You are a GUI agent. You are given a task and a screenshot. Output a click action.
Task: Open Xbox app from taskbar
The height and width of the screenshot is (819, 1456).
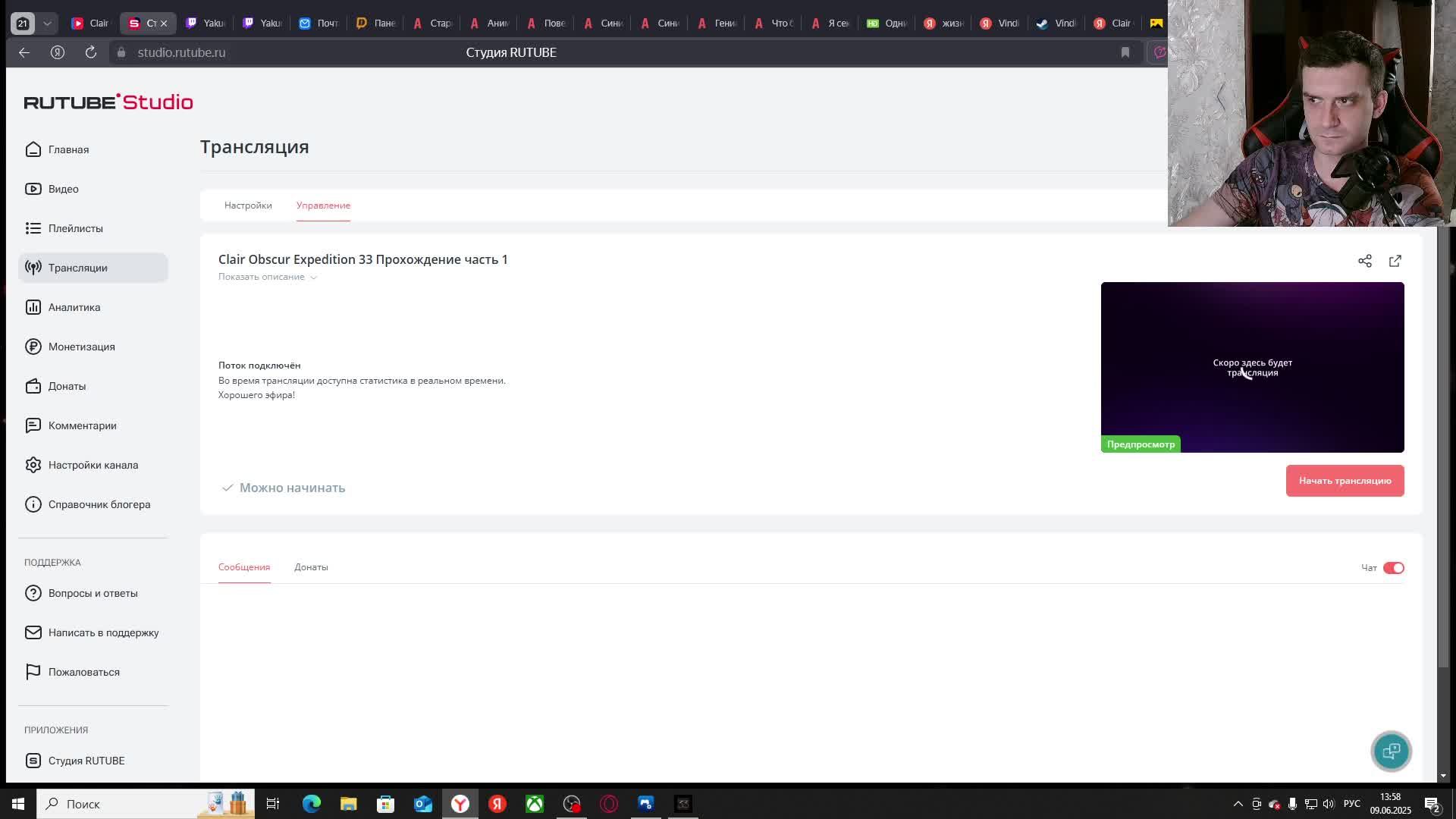tap(535, 804)
